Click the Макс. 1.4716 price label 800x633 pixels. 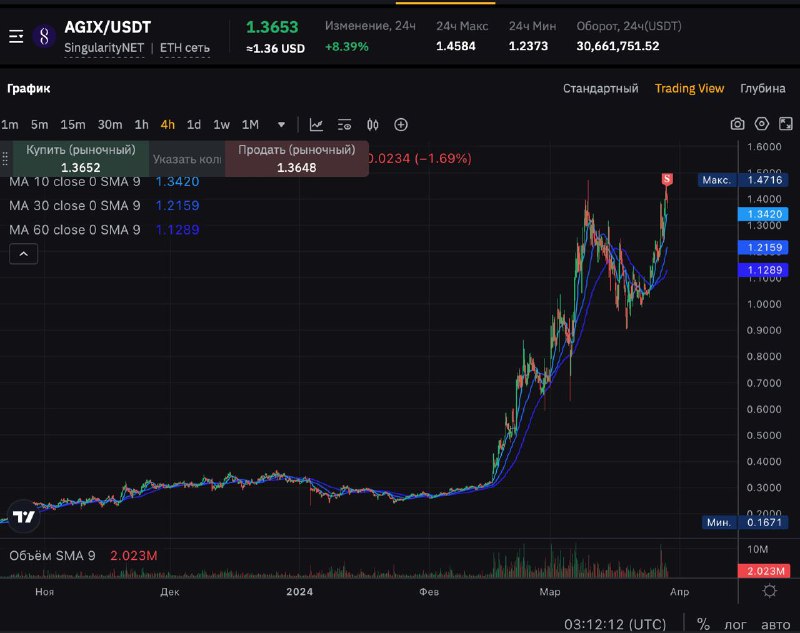(743, 180)
